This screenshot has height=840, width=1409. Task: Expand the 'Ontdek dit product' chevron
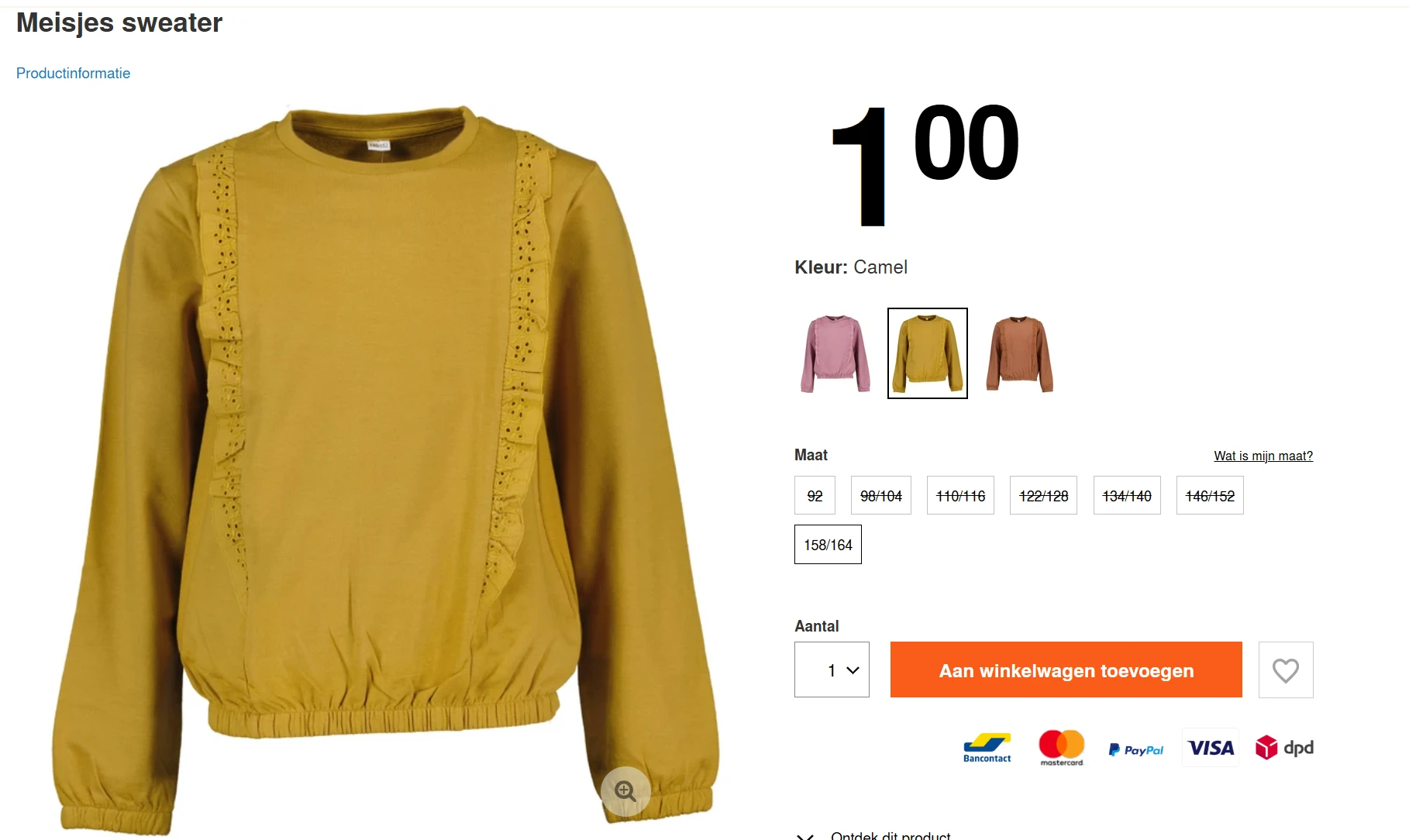point(805,835)
